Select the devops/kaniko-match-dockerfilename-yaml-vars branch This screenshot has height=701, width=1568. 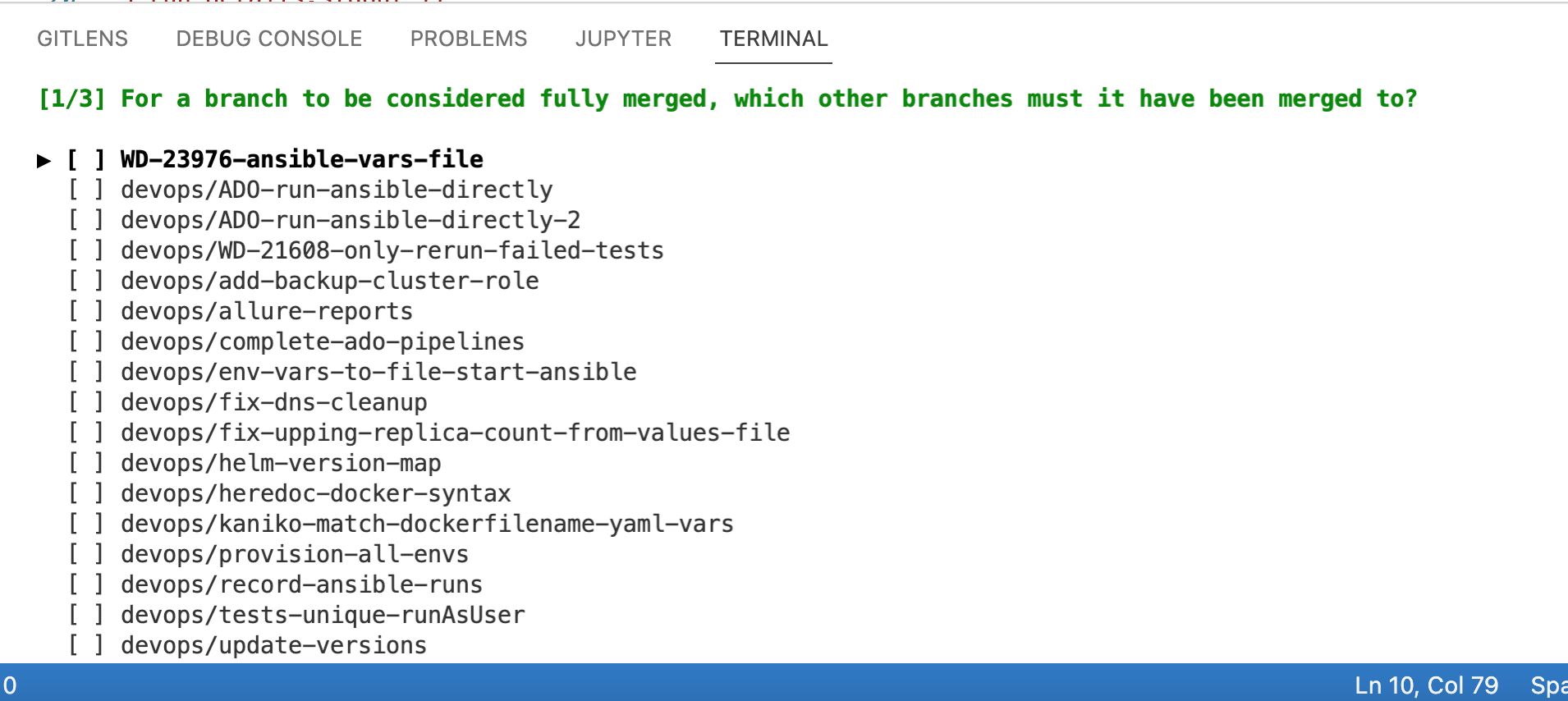427,524
